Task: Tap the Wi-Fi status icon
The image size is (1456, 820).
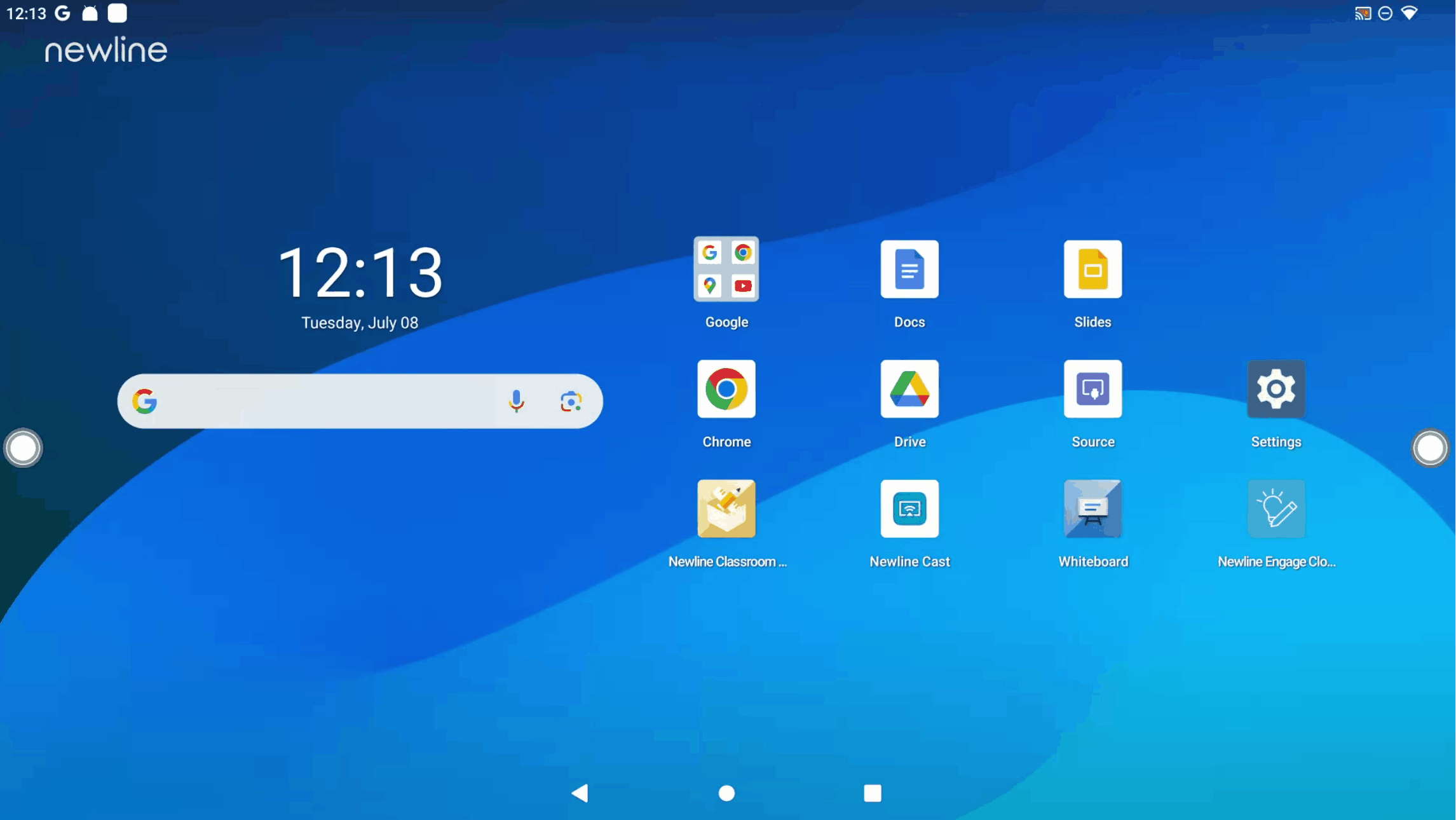Action: pos(1410,13)
